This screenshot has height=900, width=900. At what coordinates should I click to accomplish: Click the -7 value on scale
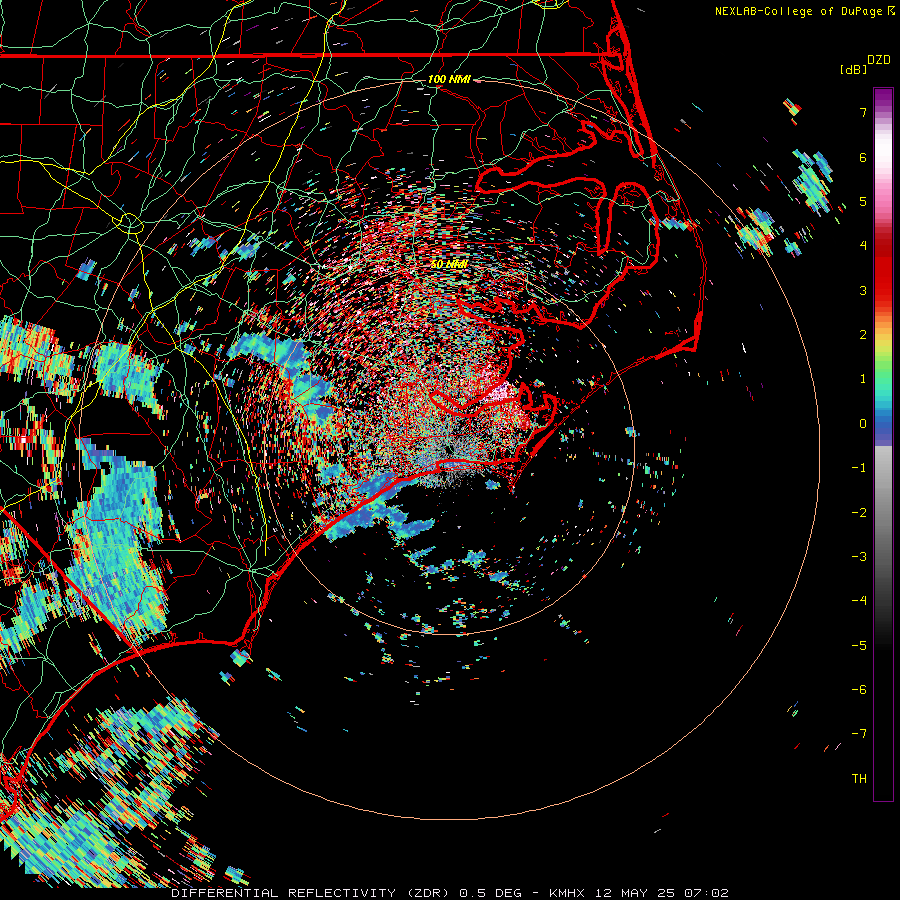point(859,734)
